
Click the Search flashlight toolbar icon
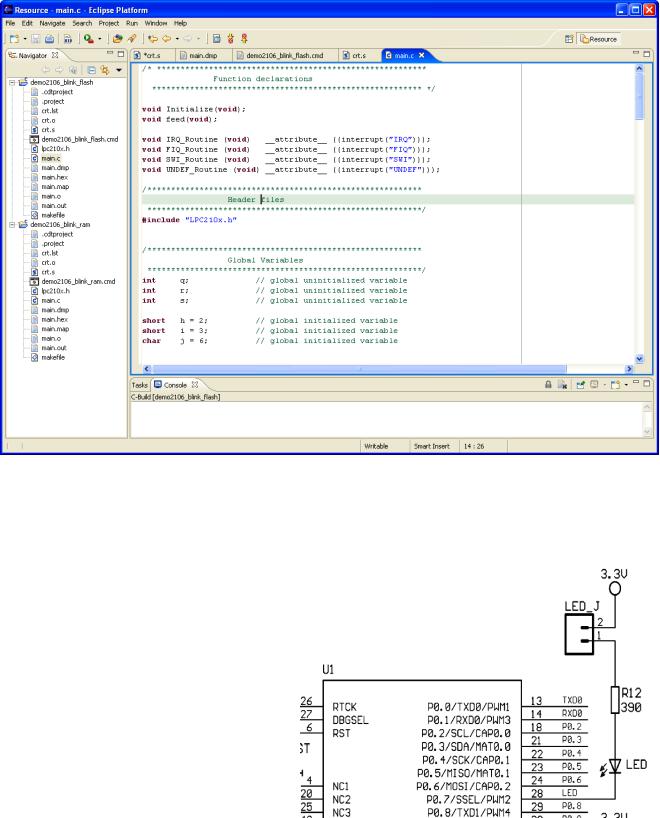click(x=132, y=39)
